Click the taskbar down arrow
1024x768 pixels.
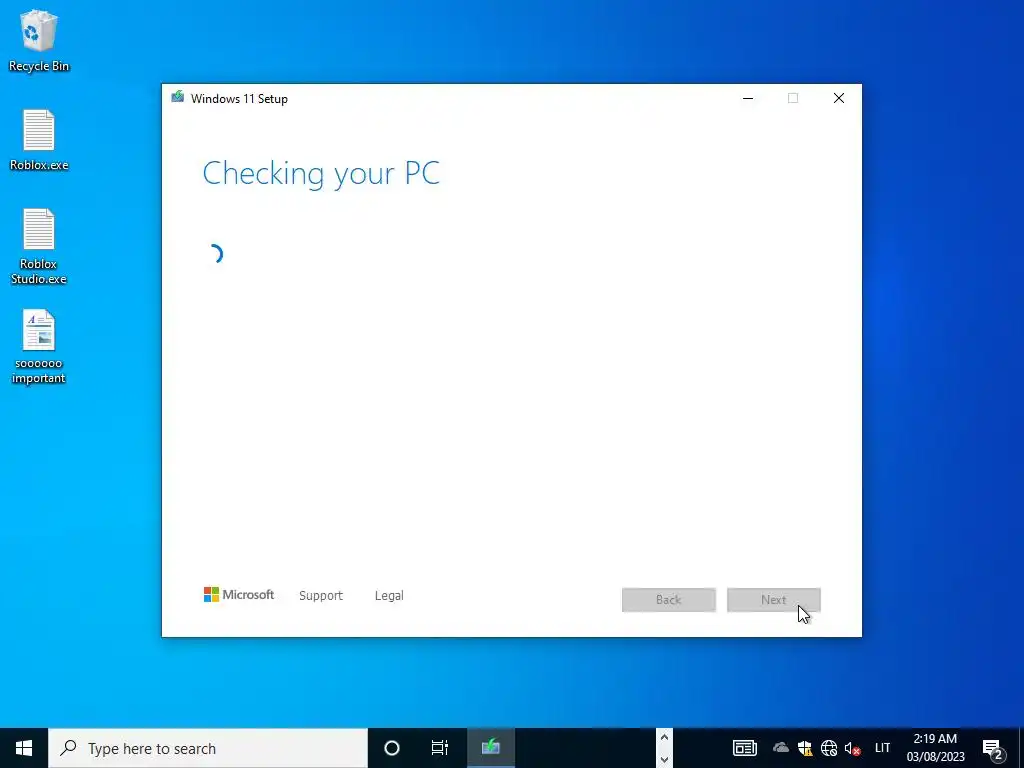(x=664, y=760)
